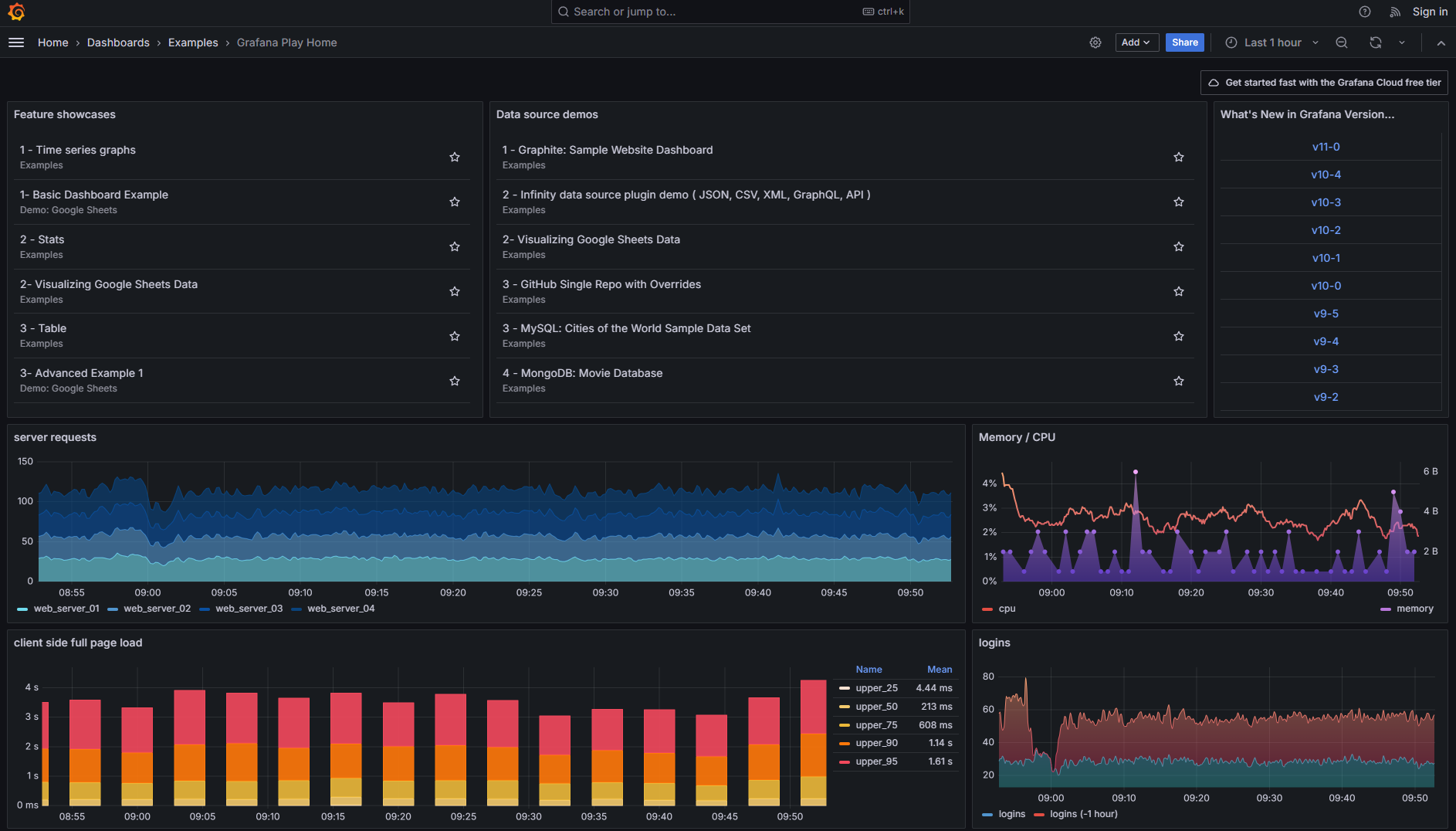Sort legend by Mean column header
Screen dimensions: 1456x831
940,670
